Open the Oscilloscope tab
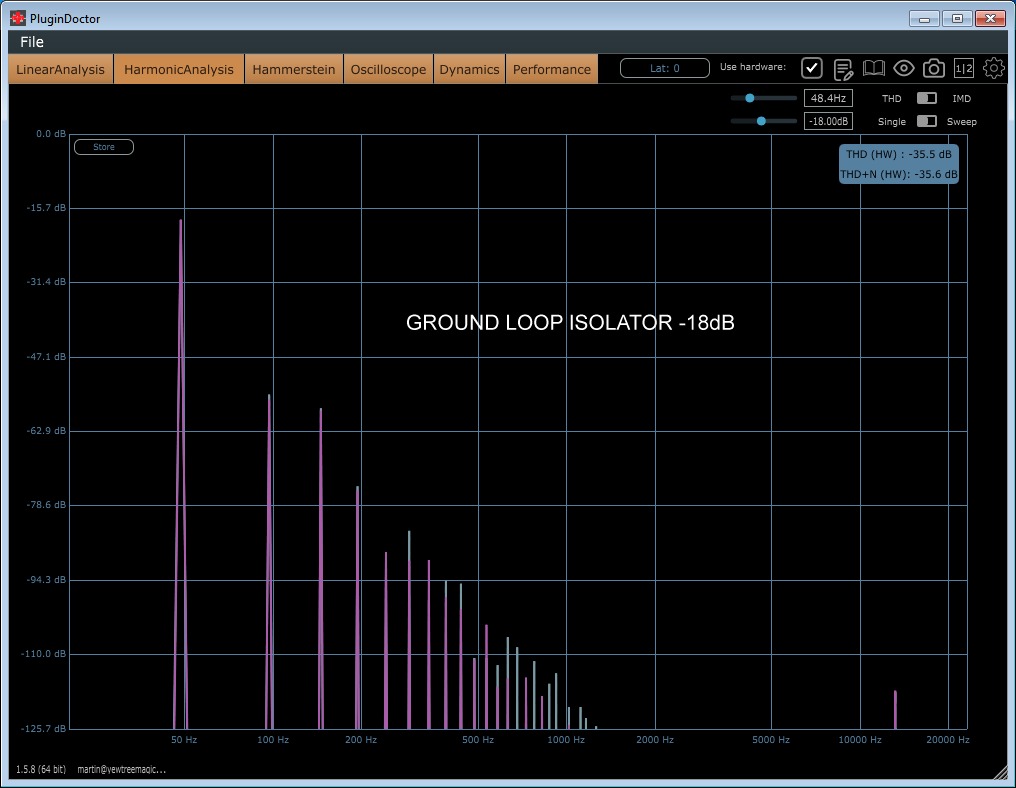 [x=388, y=69]
